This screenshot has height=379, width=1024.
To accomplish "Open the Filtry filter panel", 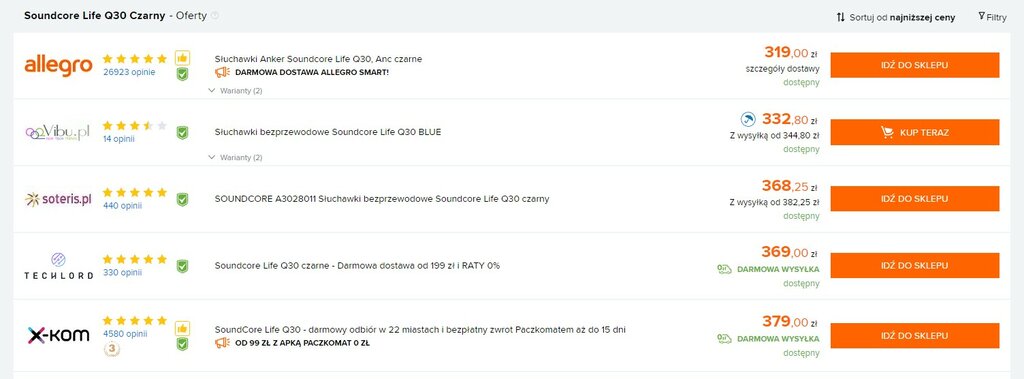I will point(992,17).
